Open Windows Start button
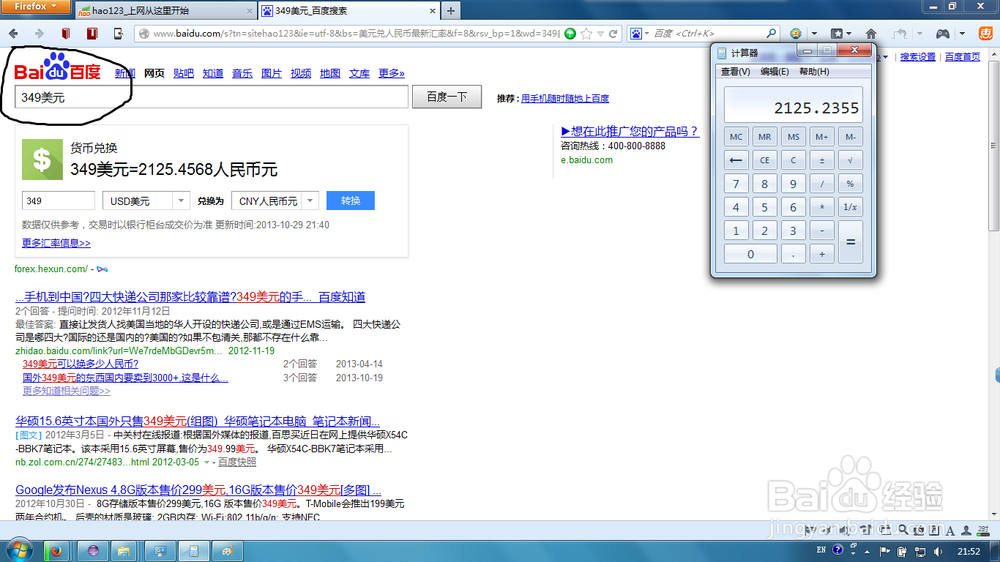The width and height of the screenshot is (1000, 562). [18, 551]
